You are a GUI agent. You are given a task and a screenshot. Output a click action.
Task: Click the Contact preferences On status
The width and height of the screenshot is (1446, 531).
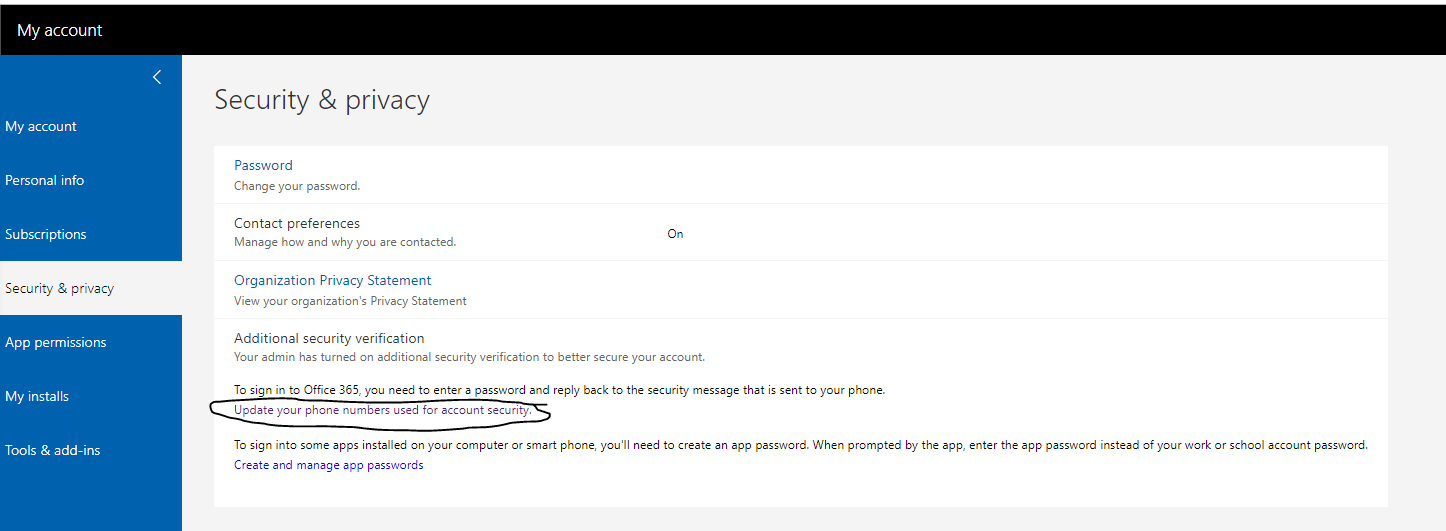point(675,233)
